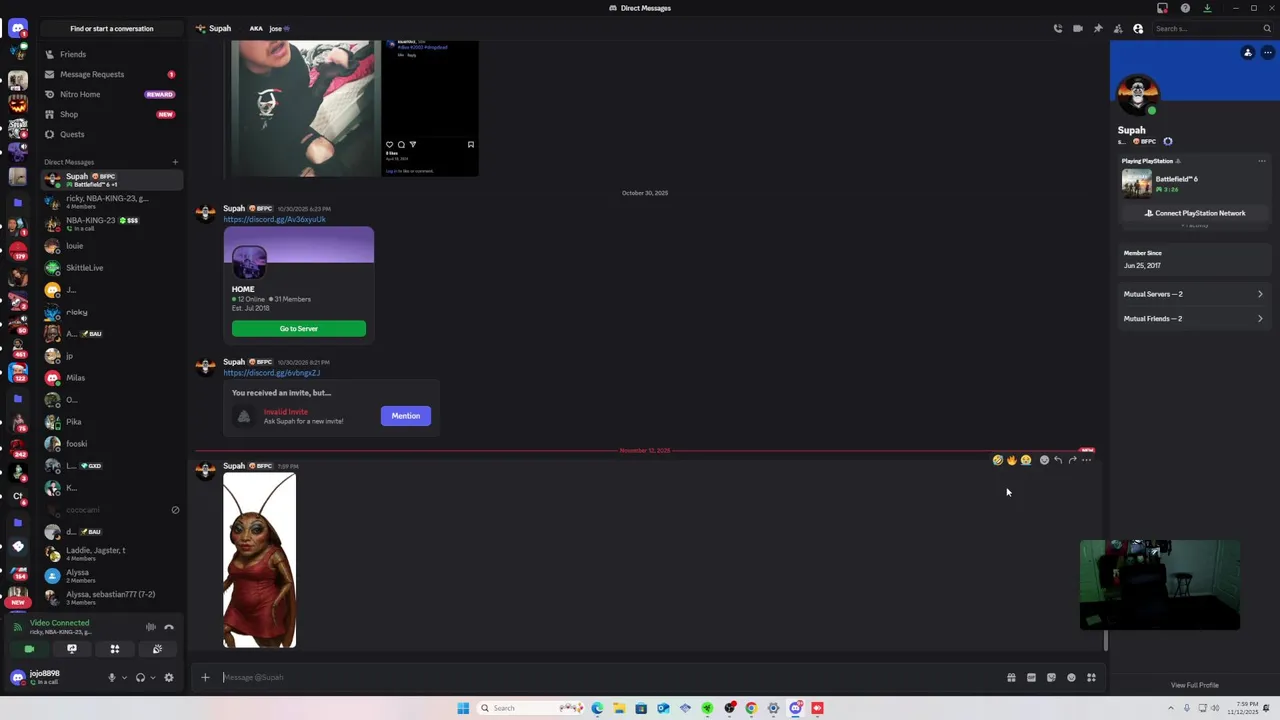The image size is (1280, 720).
Task: Open Discord help
Action: tap(1185, 8)
